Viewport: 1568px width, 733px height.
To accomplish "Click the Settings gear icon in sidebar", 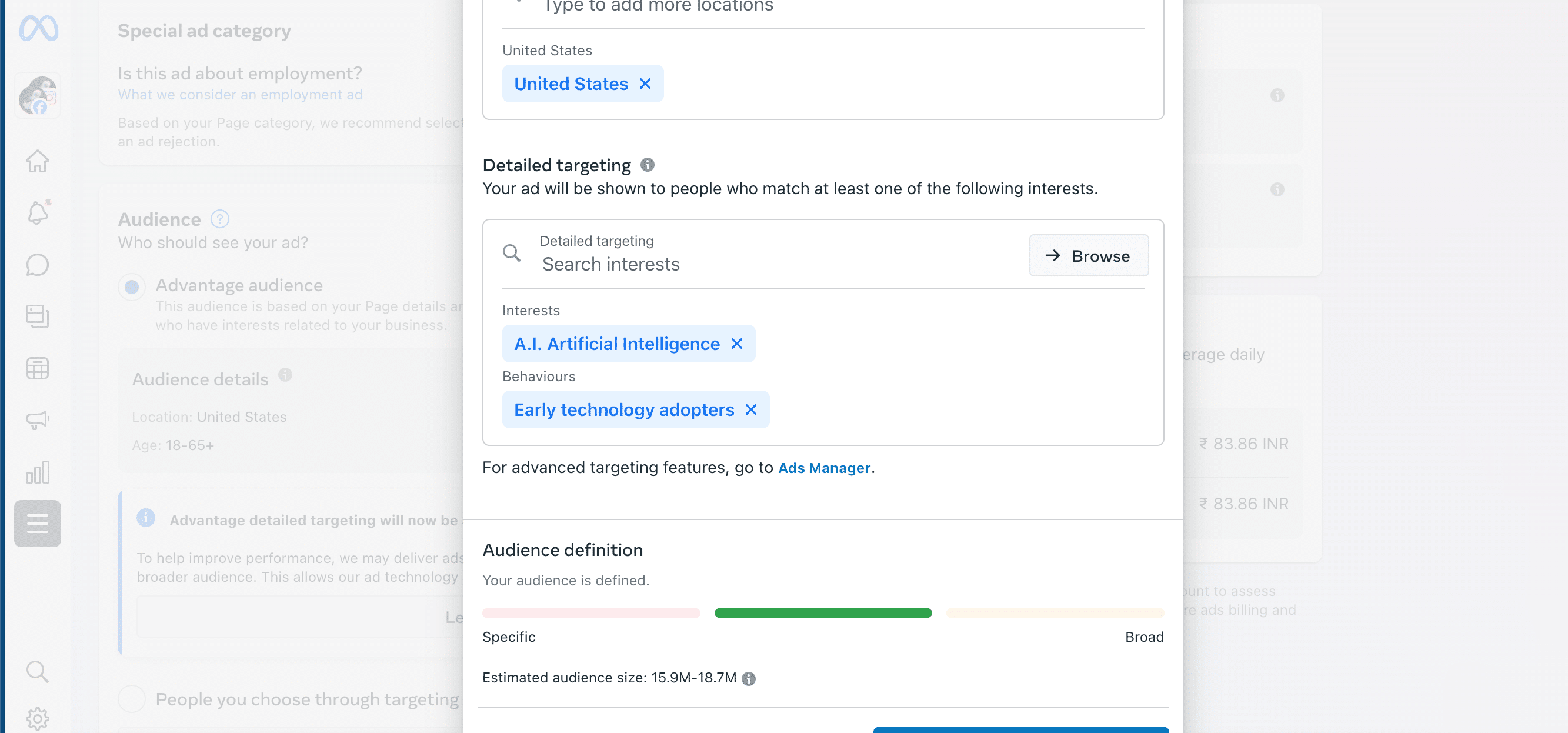I will click(38, 717).
